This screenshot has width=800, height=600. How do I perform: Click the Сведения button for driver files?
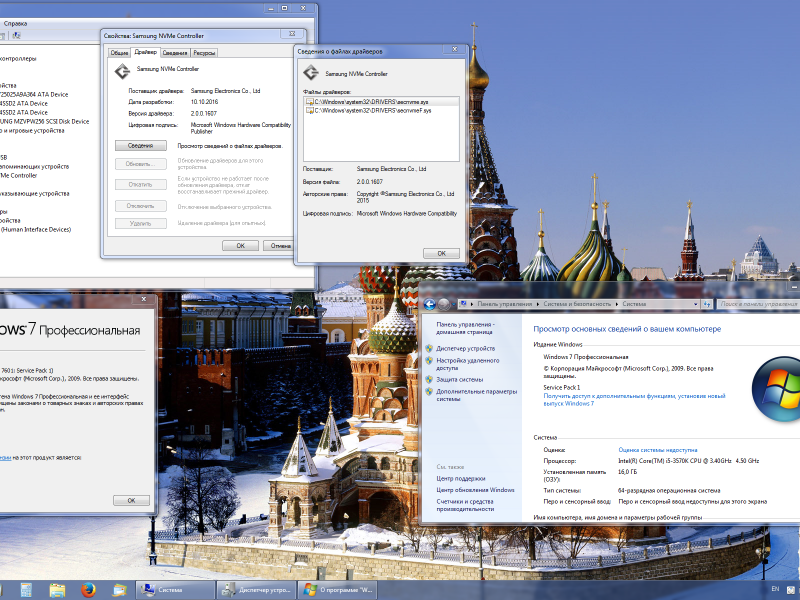(x=140, y=145)
